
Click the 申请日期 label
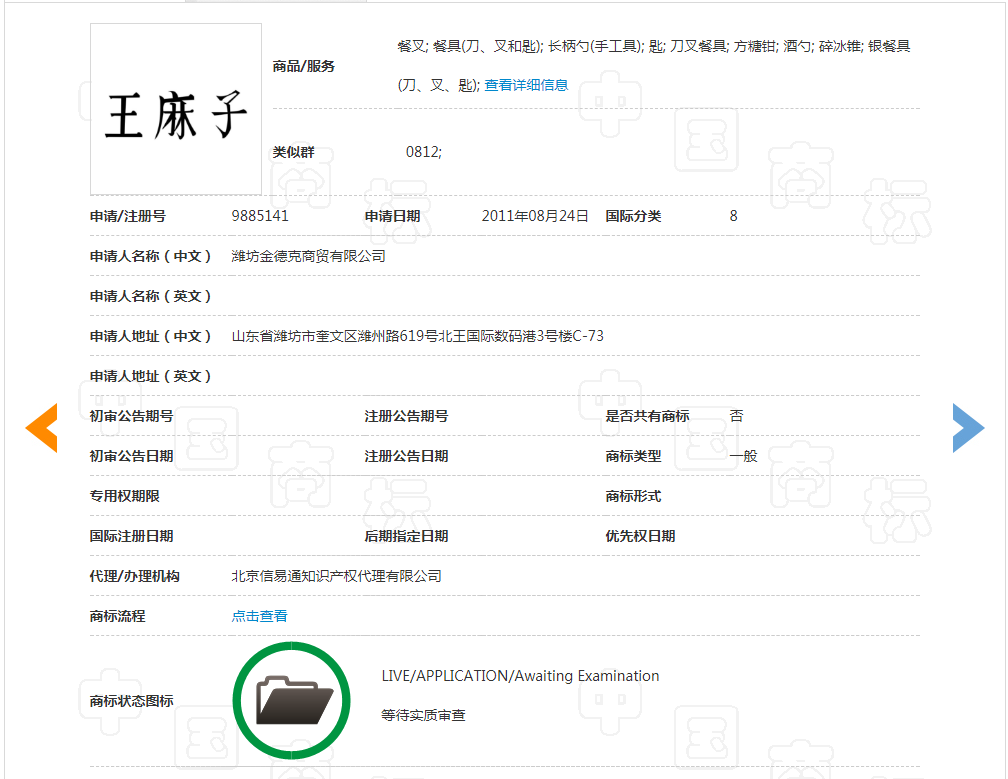[x=392, y=216]
